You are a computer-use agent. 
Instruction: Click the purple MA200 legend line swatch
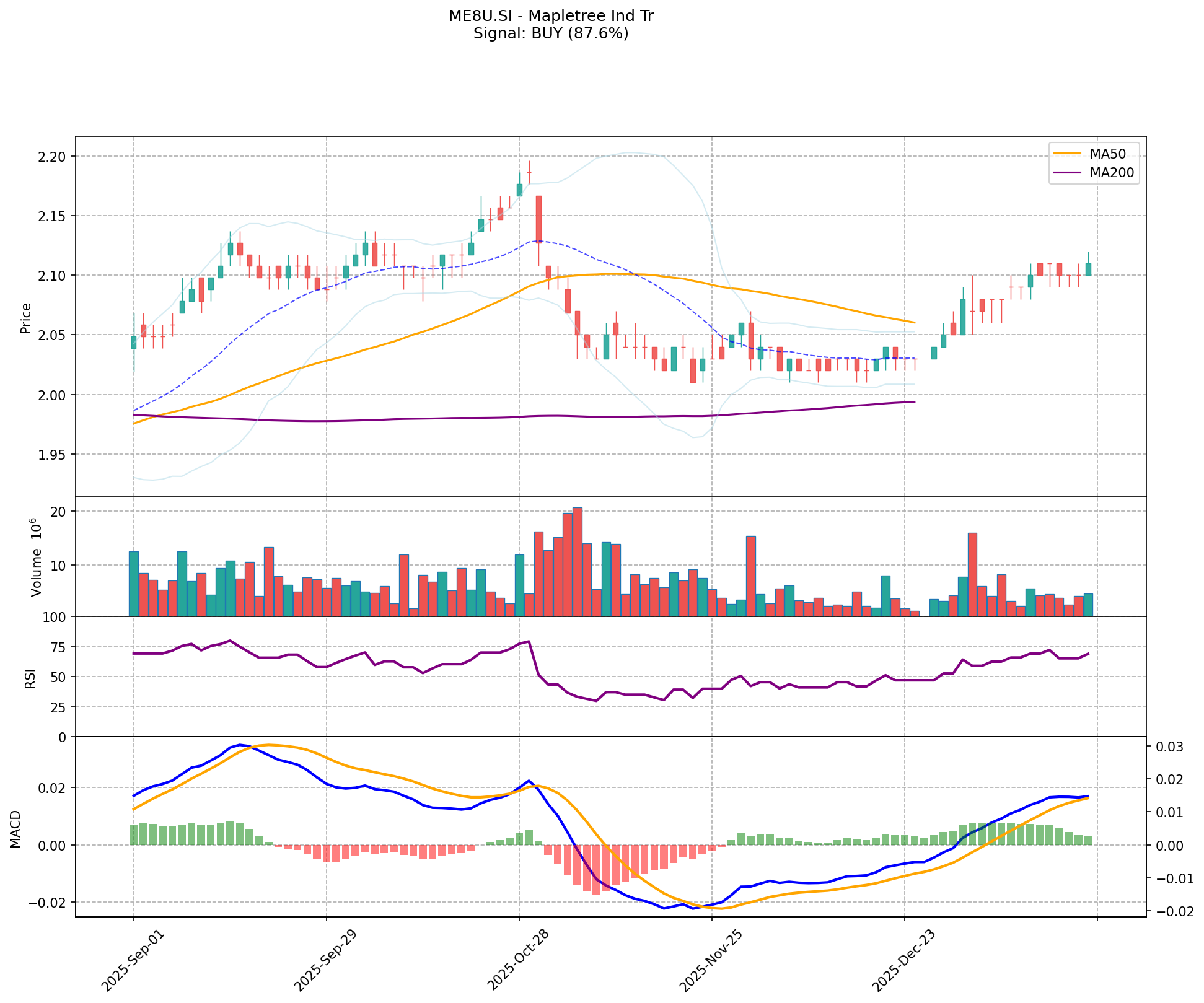click(x=1067, y=173)
